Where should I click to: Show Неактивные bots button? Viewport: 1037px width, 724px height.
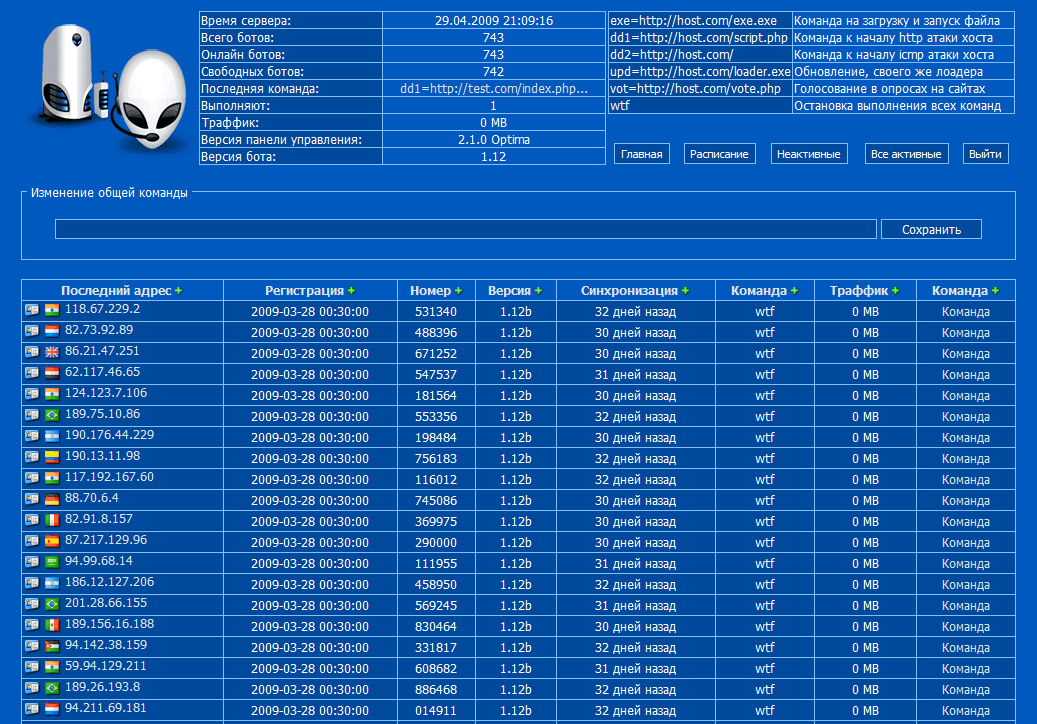point(808,153)
